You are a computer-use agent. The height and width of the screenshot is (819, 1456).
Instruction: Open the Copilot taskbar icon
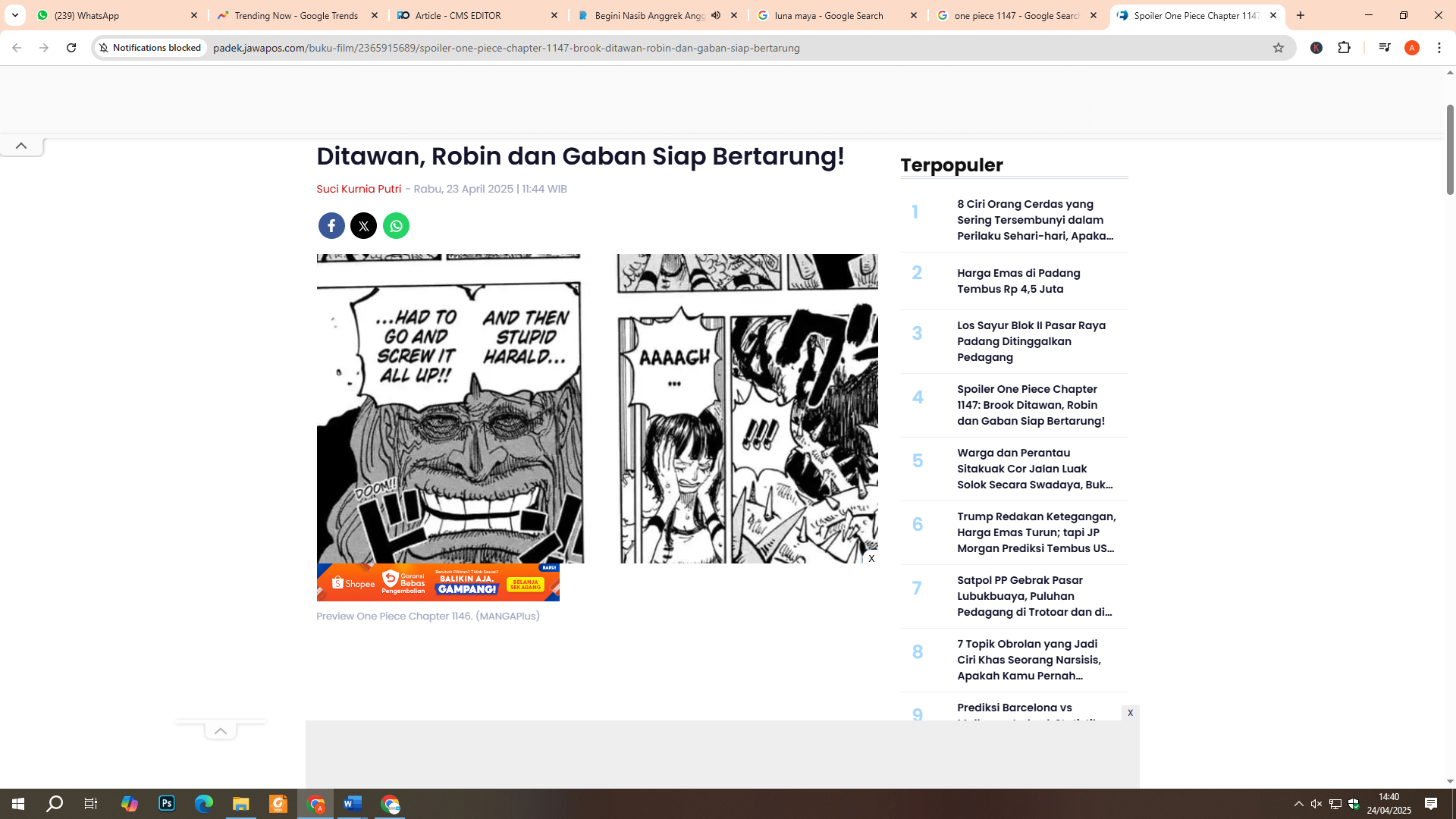pos(130,804)
